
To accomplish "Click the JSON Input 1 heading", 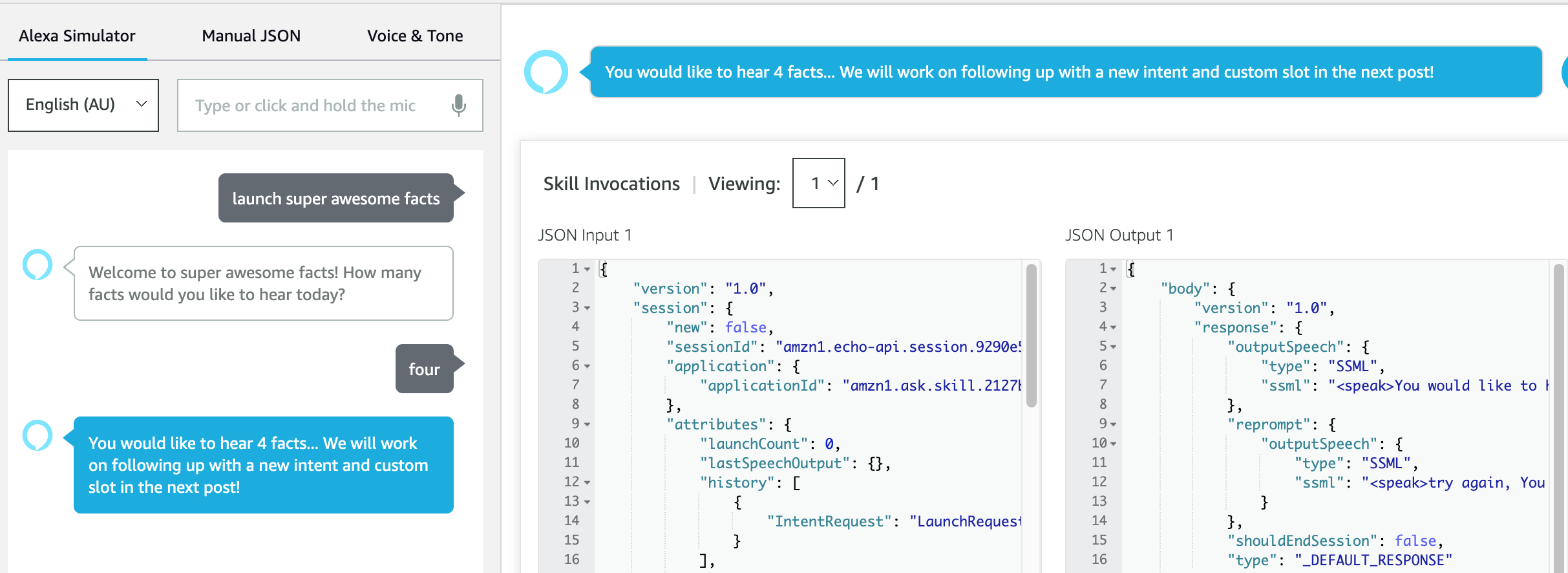I will coord(584,235).
